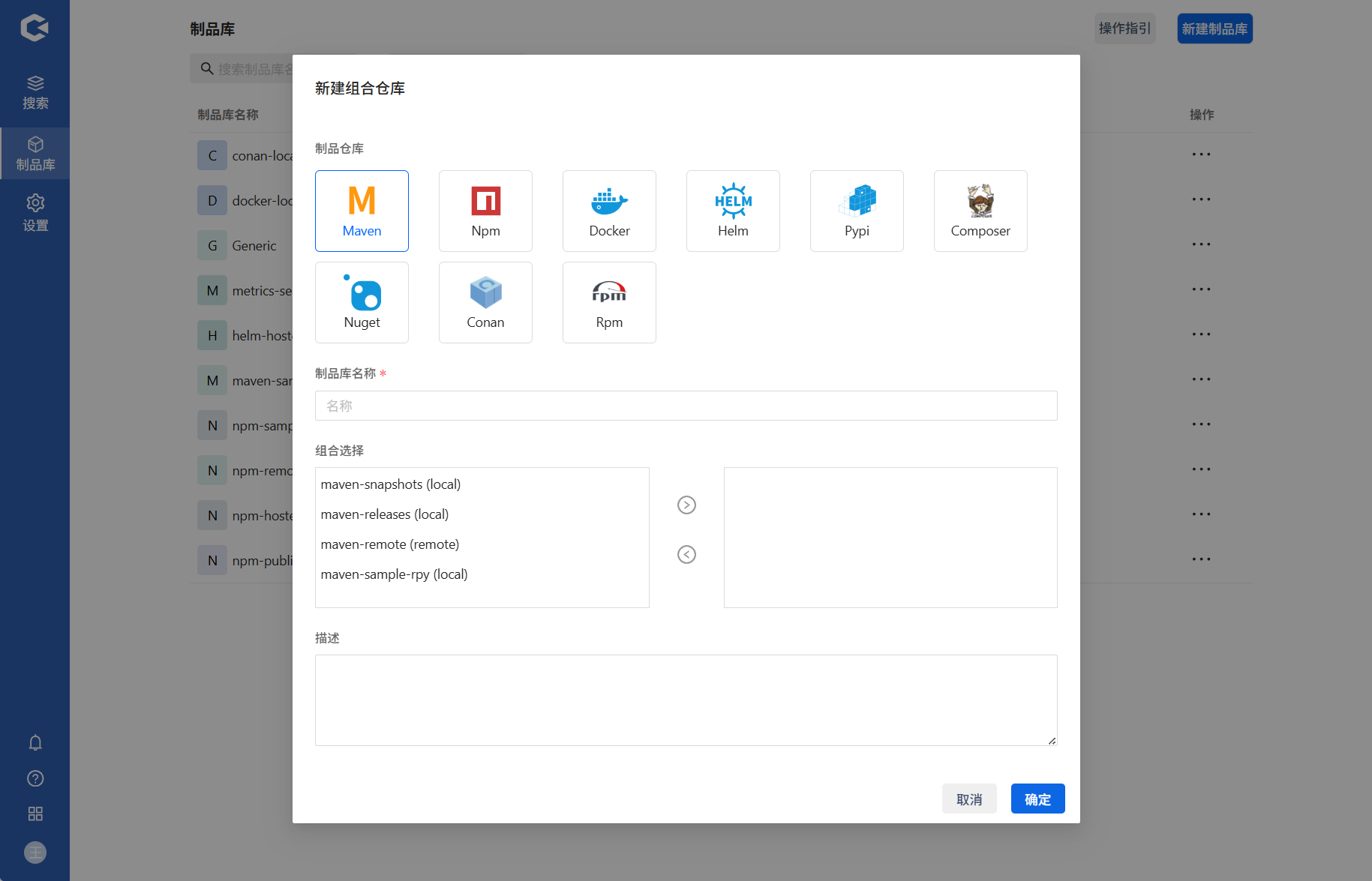Screen dimensions: 1372x881
Task: Click the logo at top of sidebar
Action: click(35, 28)
